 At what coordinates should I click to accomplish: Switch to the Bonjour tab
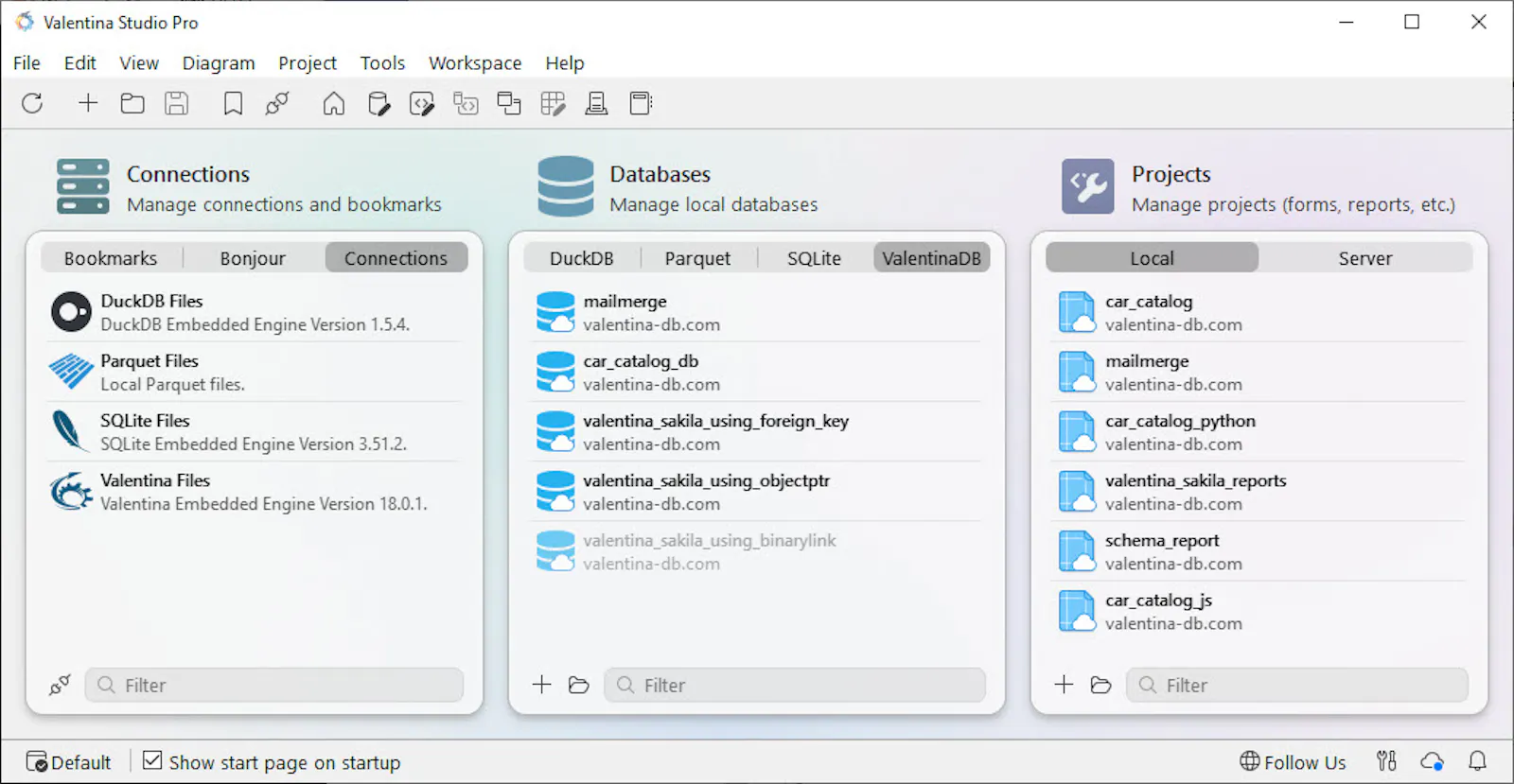253,258
